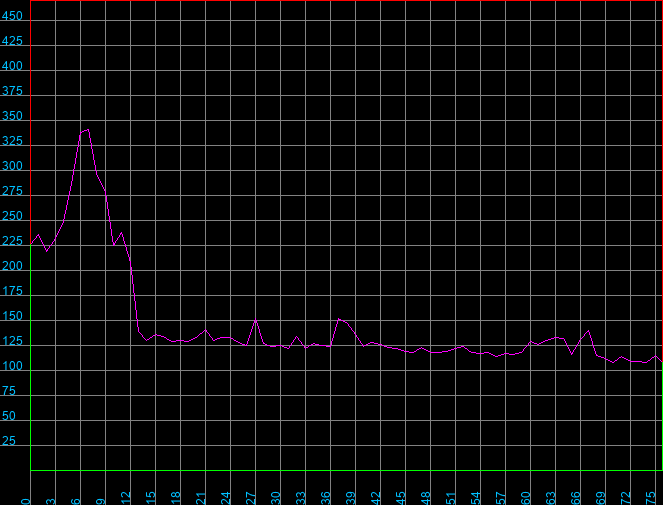Click the y-axis label 125

pyautogui.click(x=12, y=341)
